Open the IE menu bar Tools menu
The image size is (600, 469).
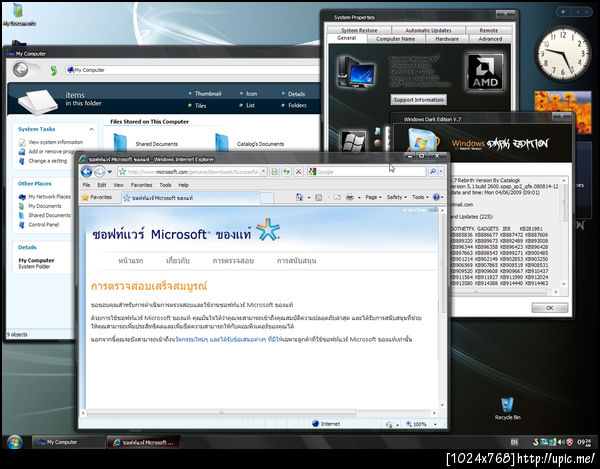tap(165, 185)
